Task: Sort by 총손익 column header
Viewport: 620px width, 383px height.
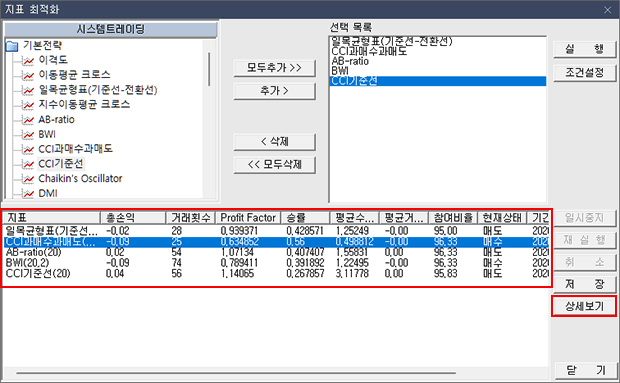Action: point(132,218)
